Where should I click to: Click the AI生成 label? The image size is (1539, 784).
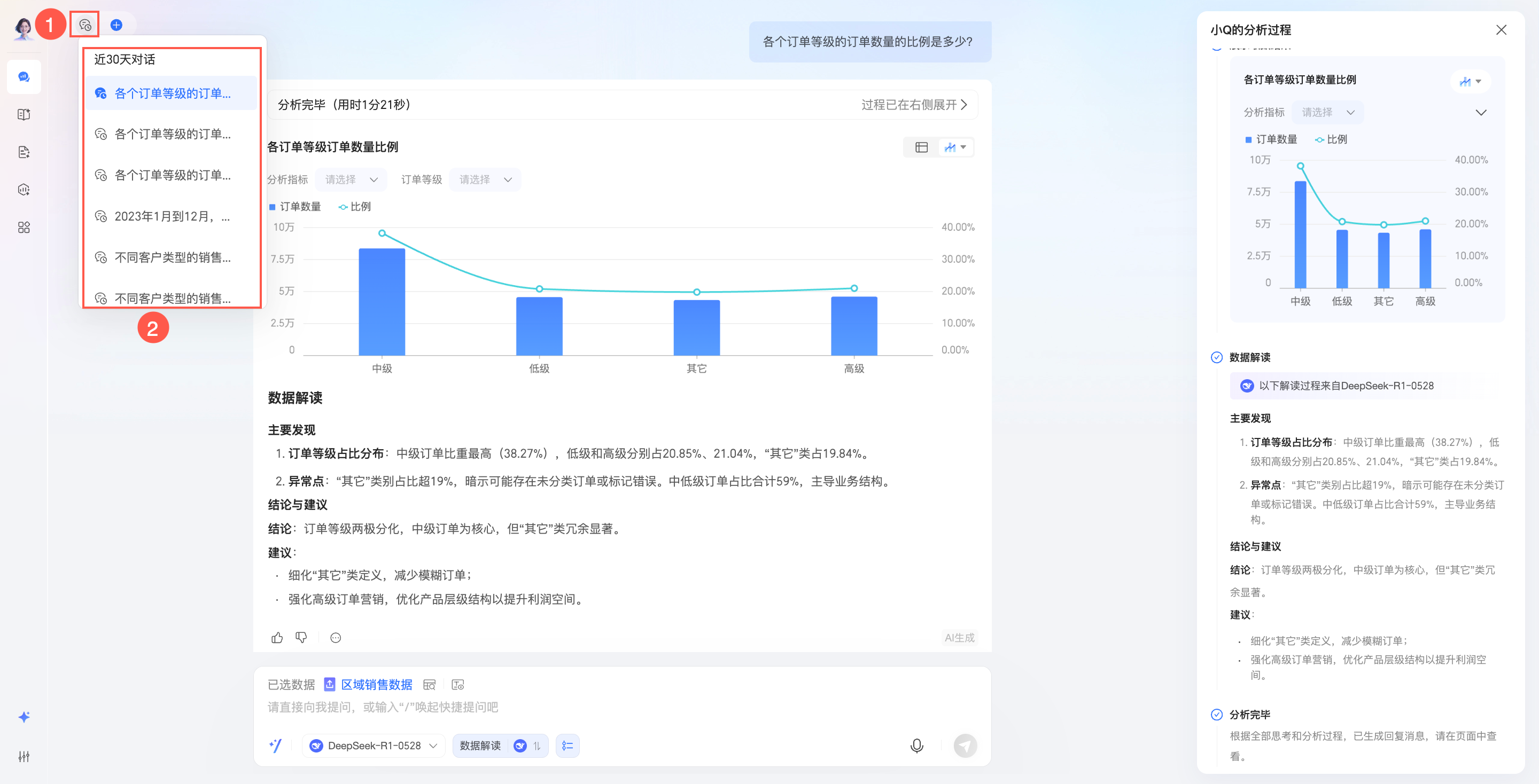click(959, 638)
